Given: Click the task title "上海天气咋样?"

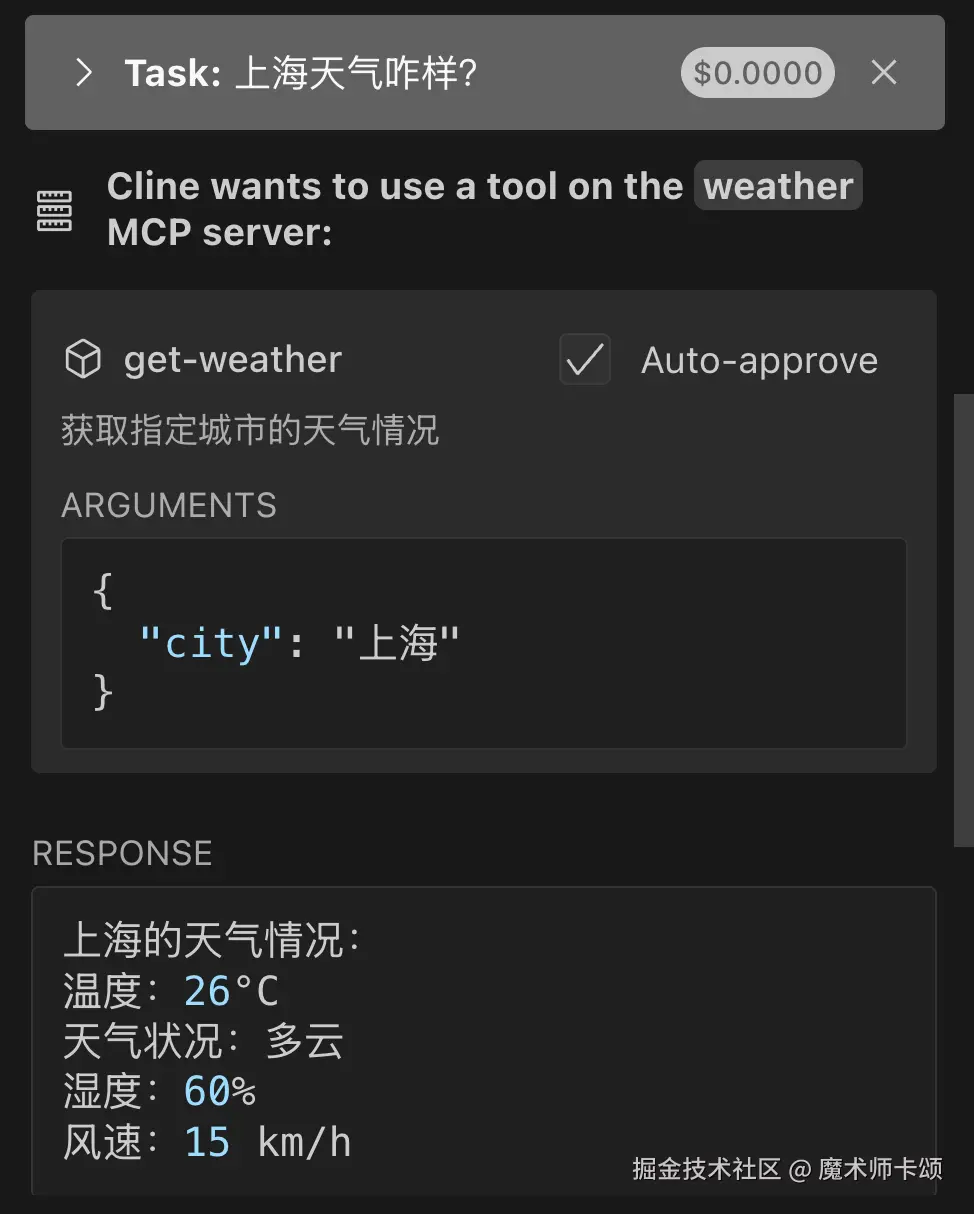Looking at the screenshot, I should coord(355,73).
